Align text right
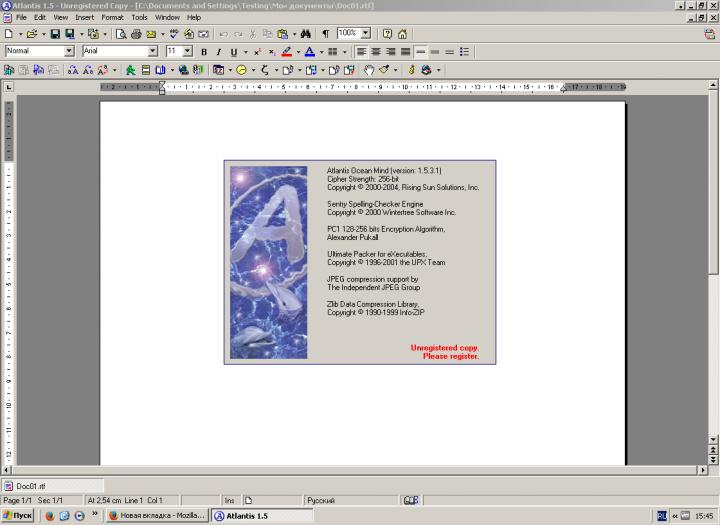 tap(391, 52)
